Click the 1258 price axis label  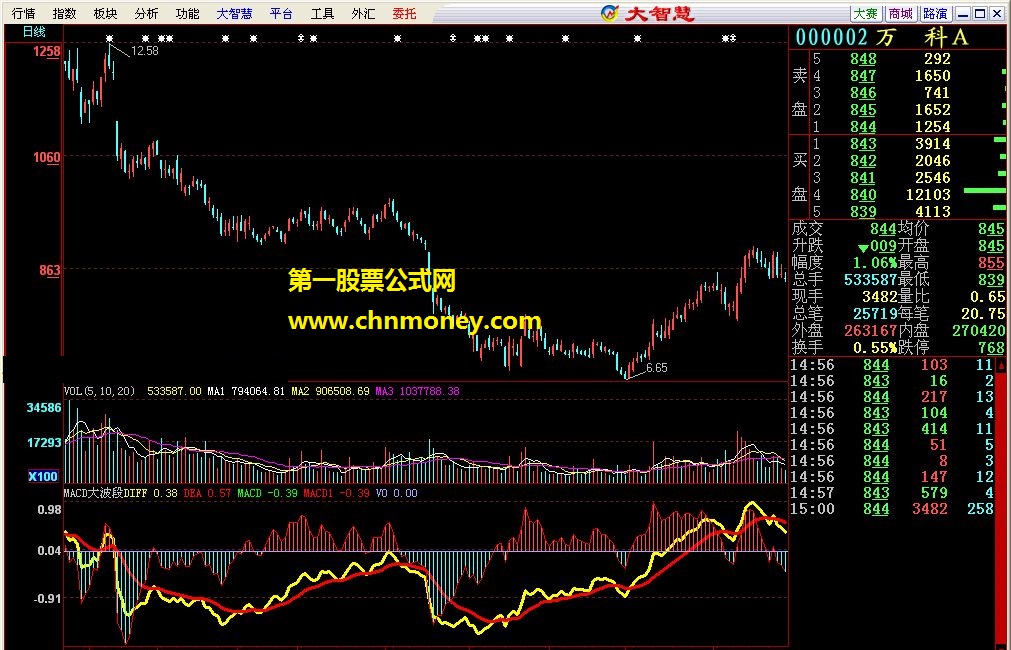click(x=47, y=51)
